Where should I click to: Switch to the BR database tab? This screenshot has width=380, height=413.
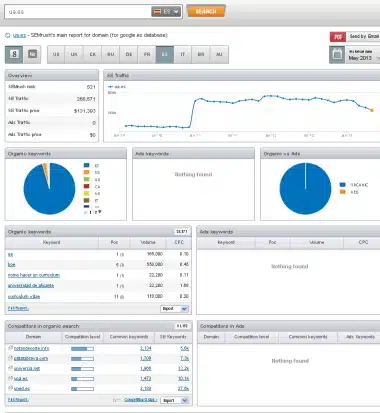point(201,54)
